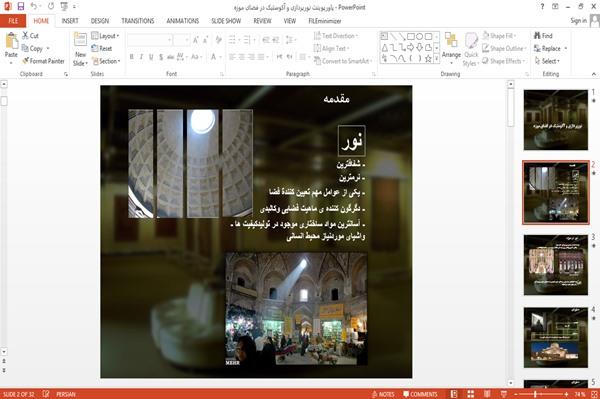Open PowerPoint Help question mark
The width and height of the screenshot is (600, 399).
point(542,7)
